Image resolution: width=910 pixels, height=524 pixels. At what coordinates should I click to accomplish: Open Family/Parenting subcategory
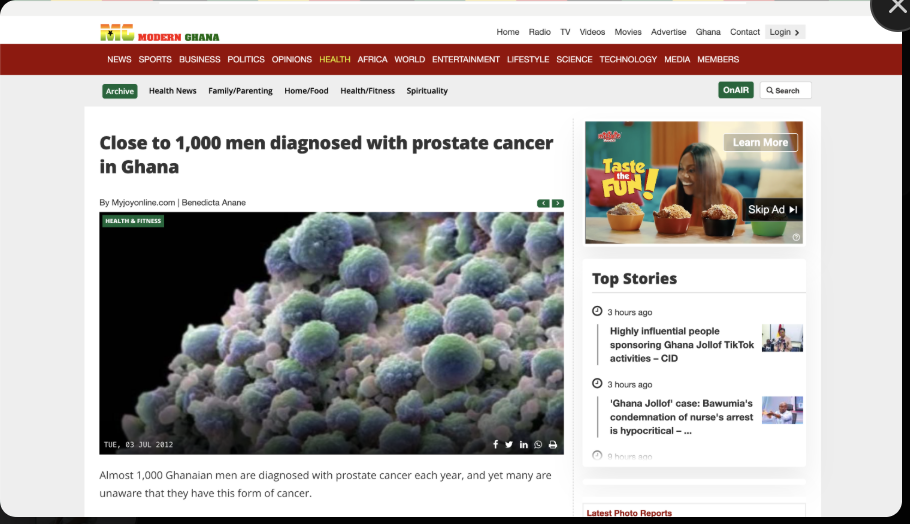pos(240,91)
